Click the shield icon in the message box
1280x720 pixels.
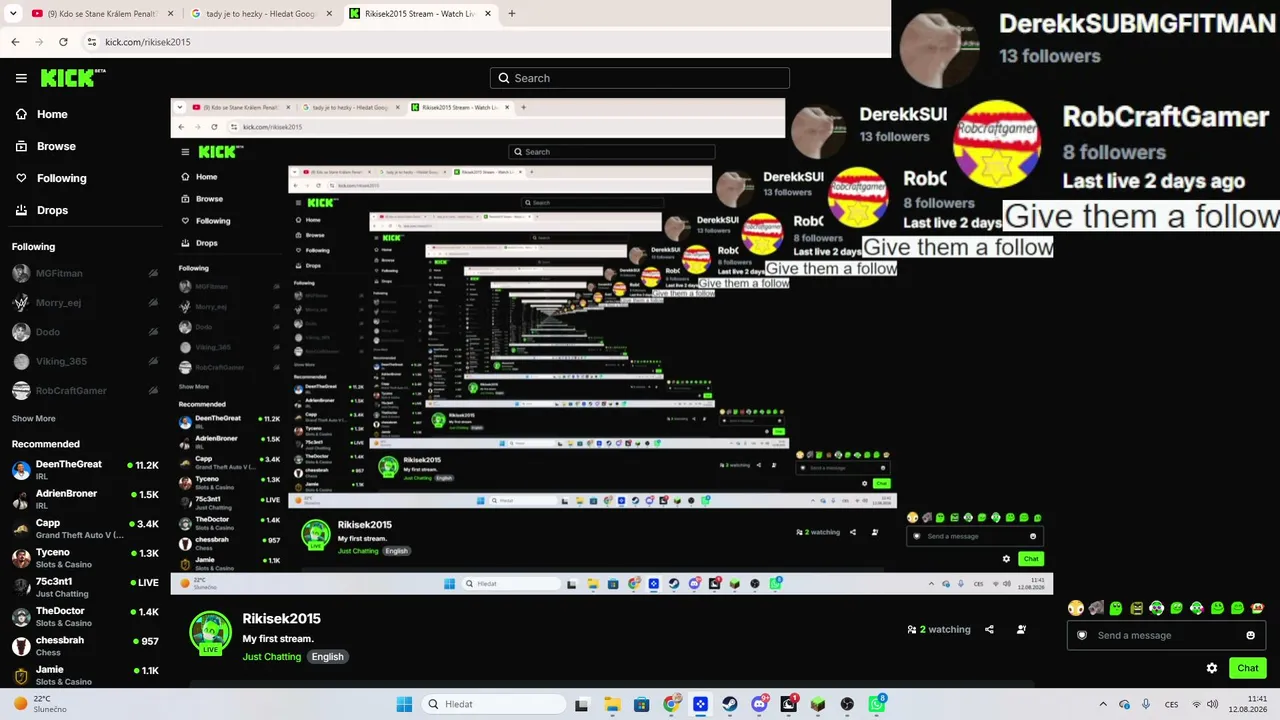(x=1082, y=635)
